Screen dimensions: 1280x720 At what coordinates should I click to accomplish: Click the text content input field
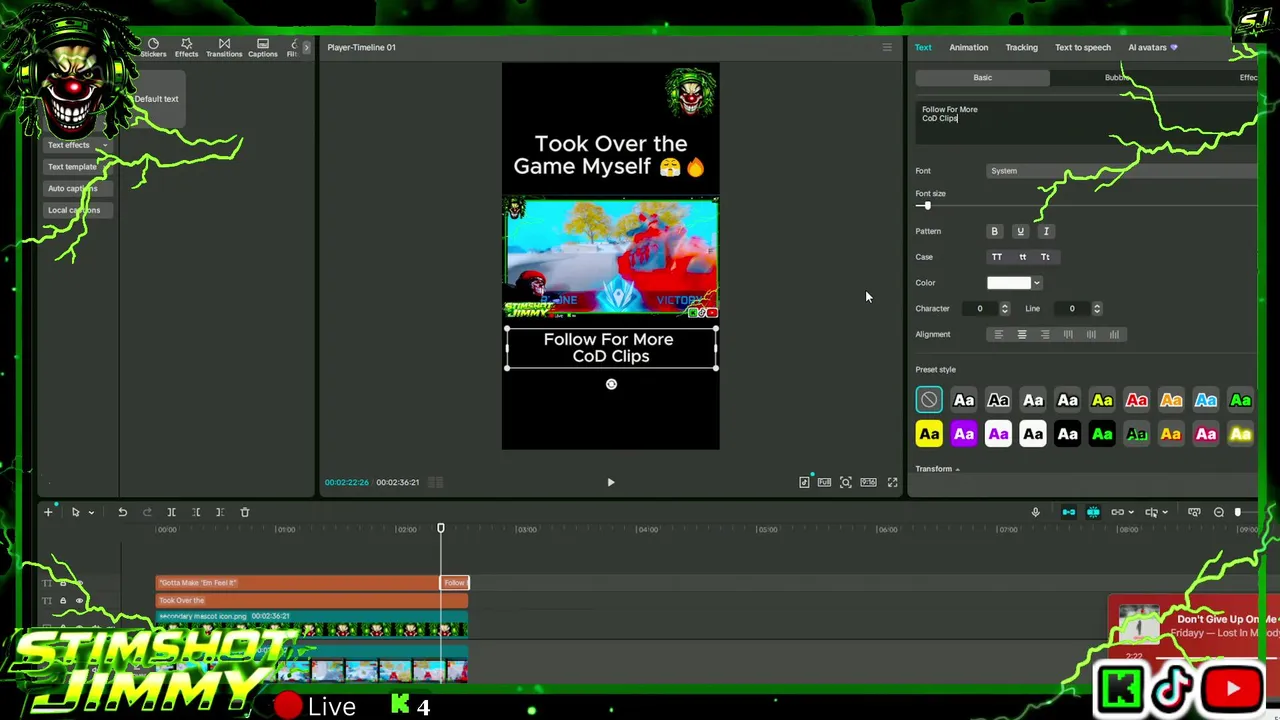click(1086, 121)
